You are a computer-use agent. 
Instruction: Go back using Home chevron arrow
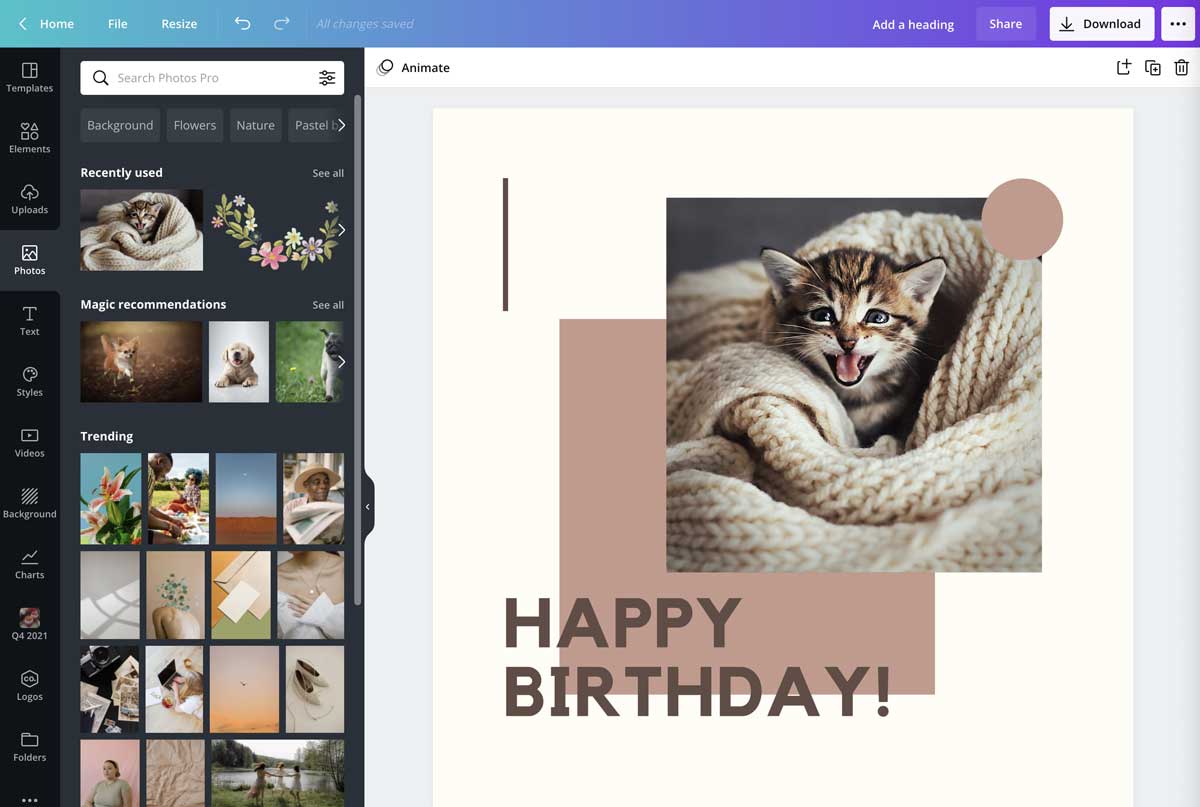click(22, 23)
